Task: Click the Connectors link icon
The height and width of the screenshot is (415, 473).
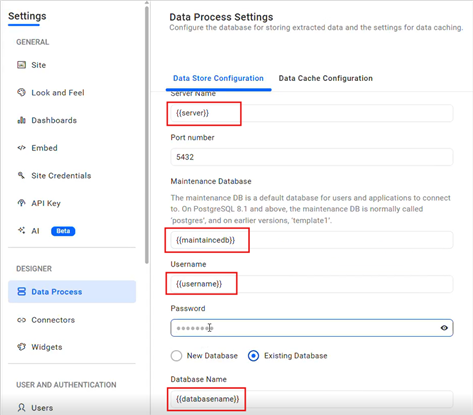Action: (x=21, y=320)
